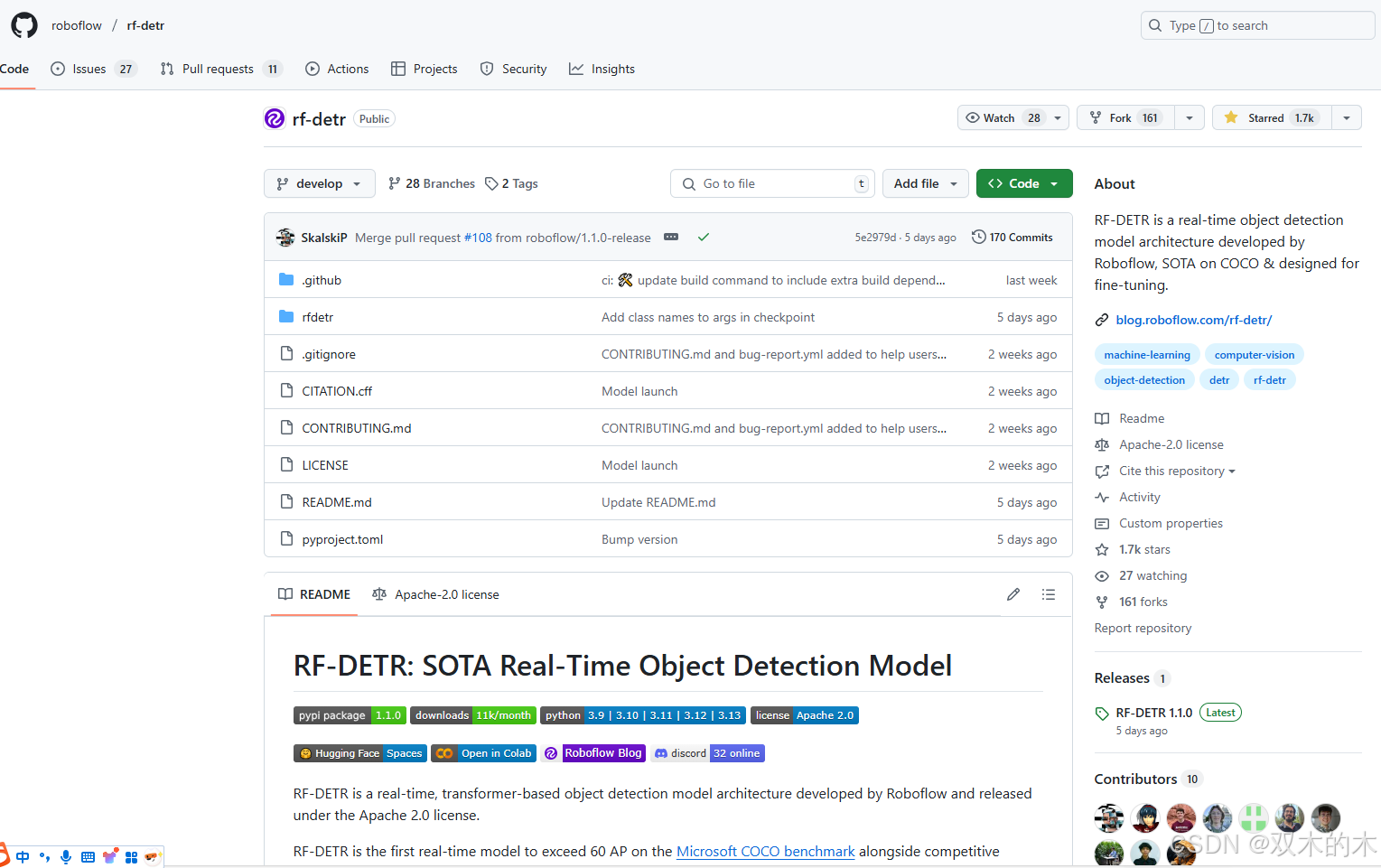Open pull request #108 link
The image size is (1381, 868).
(x=478, y=238)
